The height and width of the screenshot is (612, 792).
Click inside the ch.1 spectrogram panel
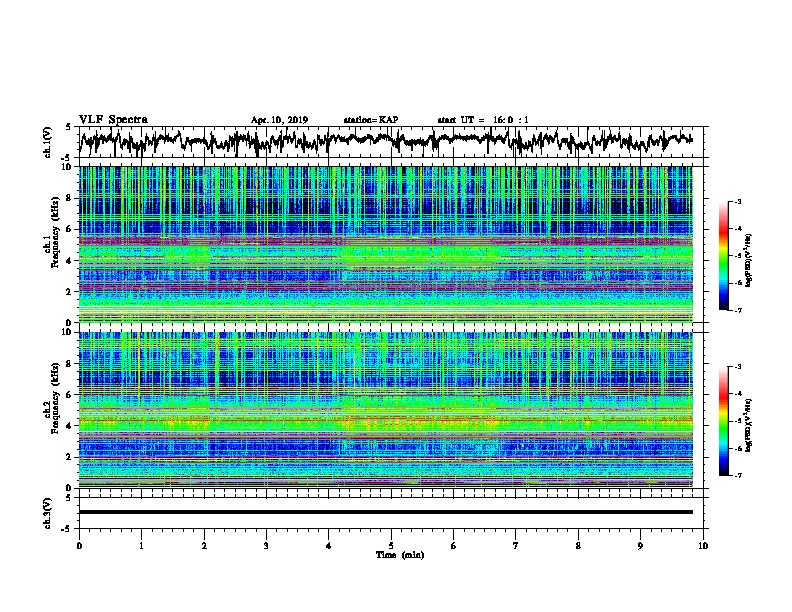click(x=386, y=244)
